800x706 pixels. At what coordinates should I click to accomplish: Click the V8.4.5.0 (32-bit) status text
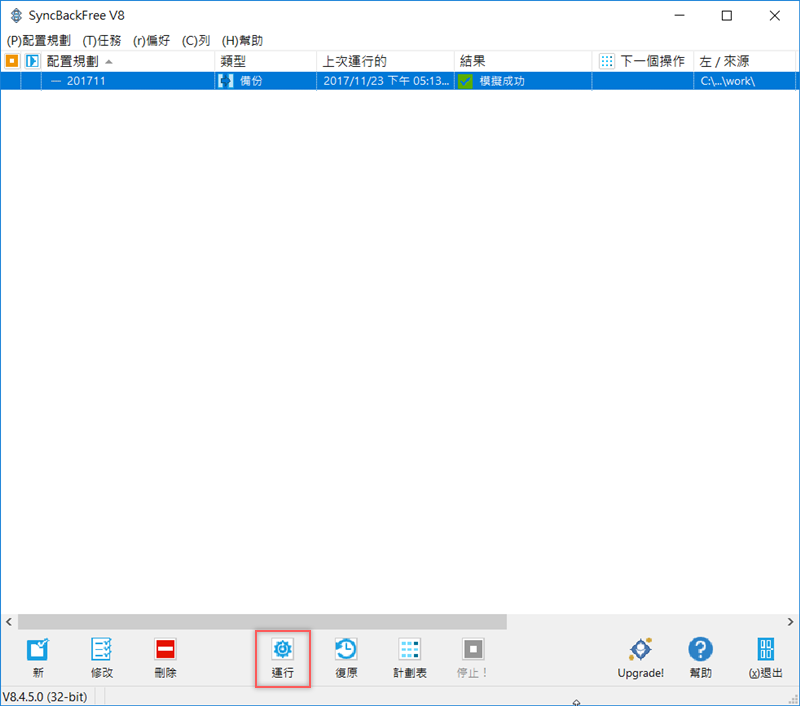(x=45, y=697)
